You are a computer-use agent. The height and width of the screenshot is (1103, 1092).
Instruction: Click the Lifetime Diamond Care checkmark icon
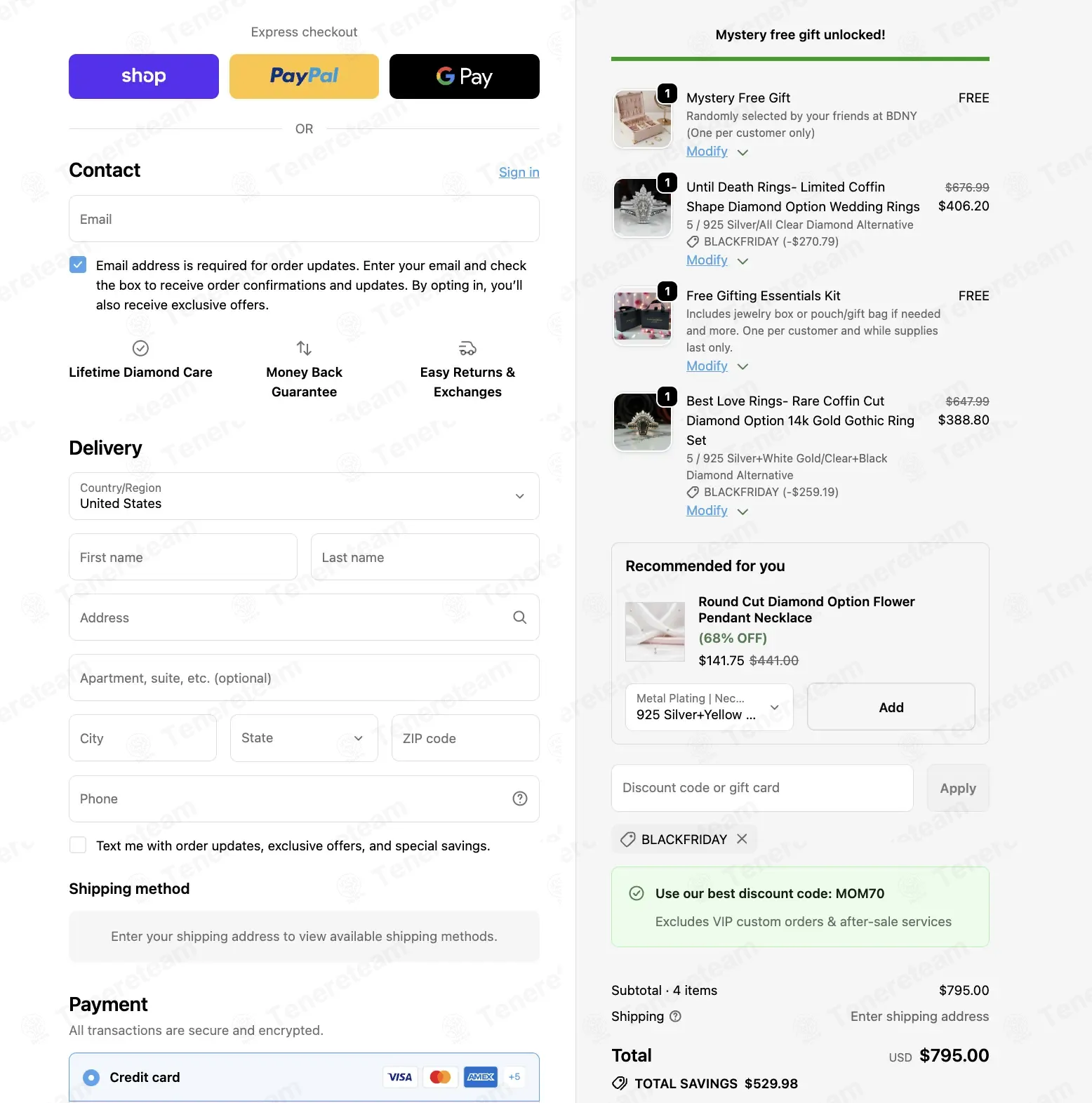pyautogui.click(x=140, y=348)
